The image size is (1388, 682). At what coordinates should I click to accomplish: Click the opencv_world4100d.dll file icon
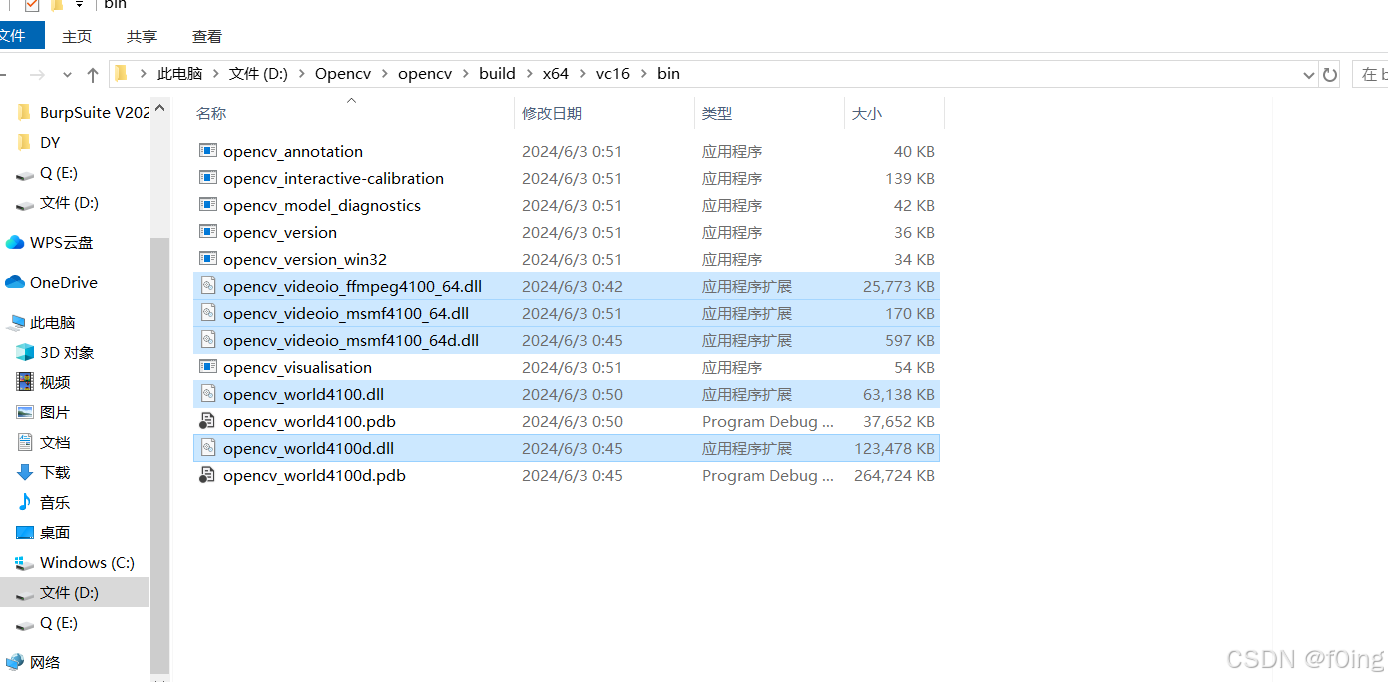[208, 448]
